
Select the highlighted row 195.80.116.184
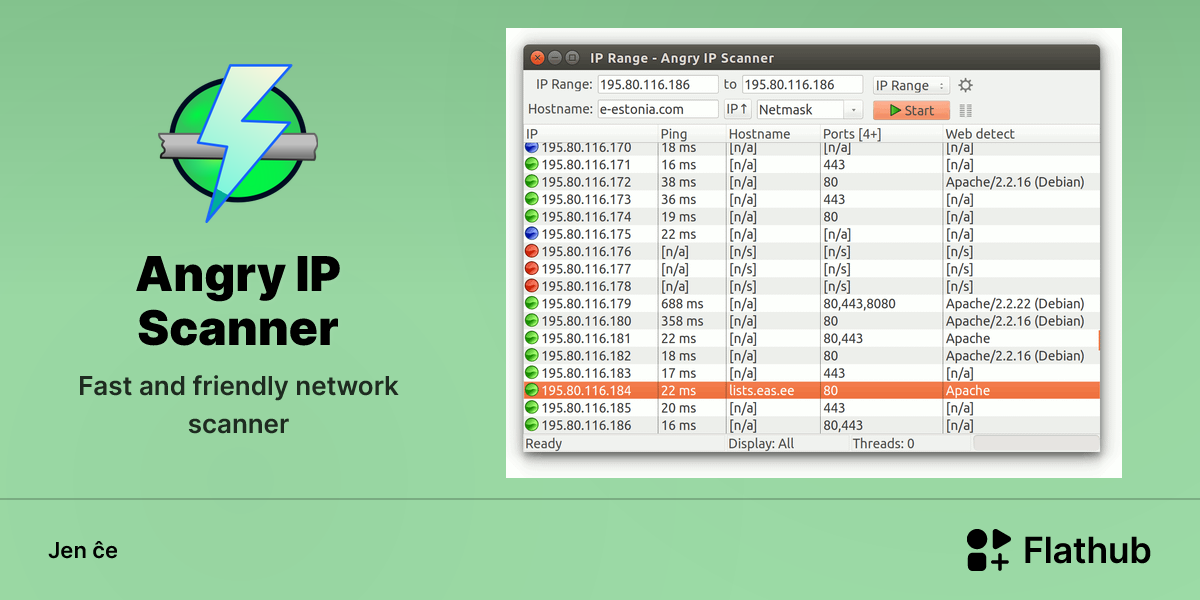click(x=811, y=390)
